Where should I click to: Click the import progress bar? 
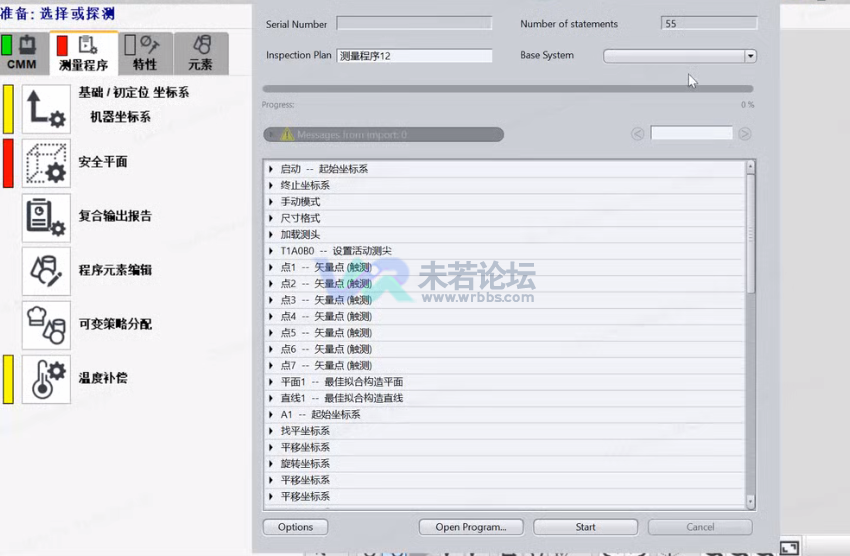(x=508, y=88)
